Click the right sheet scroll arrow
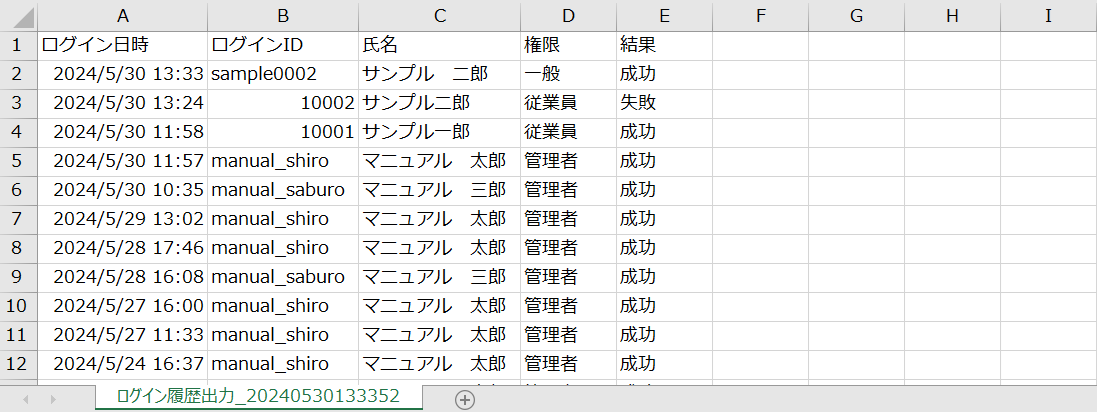1097x412 pixels. [53, 399]
